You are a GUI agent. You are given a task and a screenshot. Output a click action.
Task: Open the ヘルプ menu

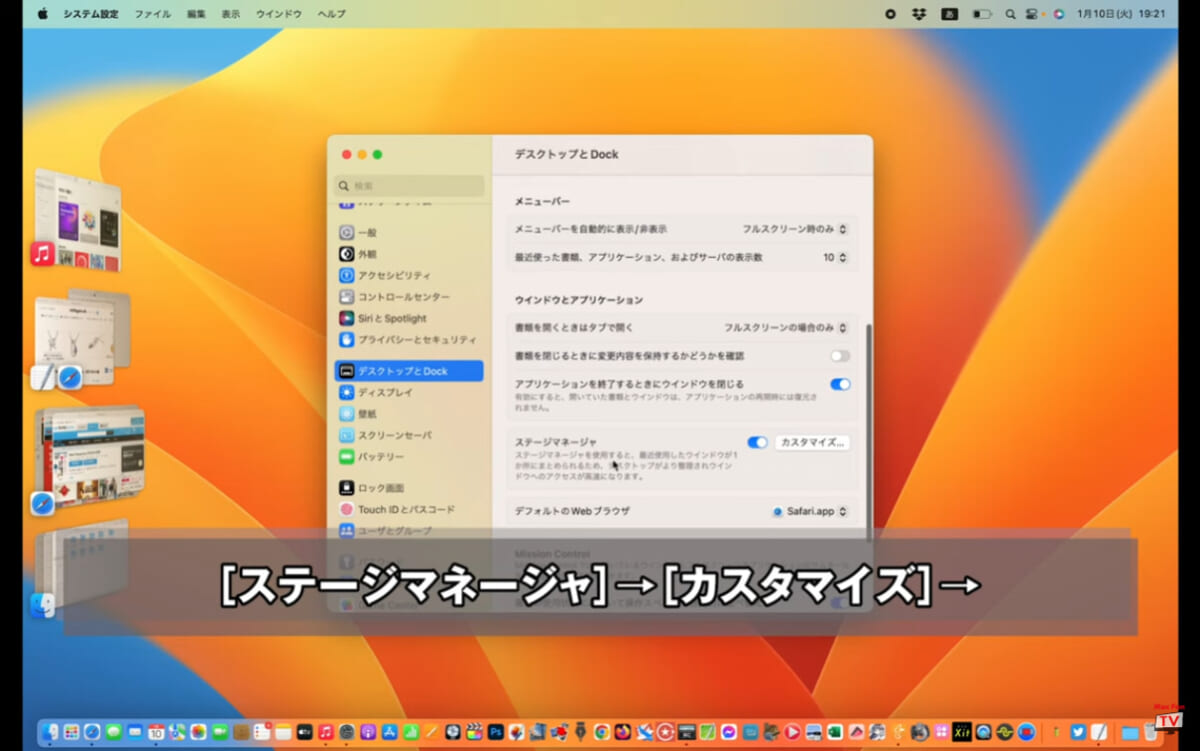(x=331, y=14)
